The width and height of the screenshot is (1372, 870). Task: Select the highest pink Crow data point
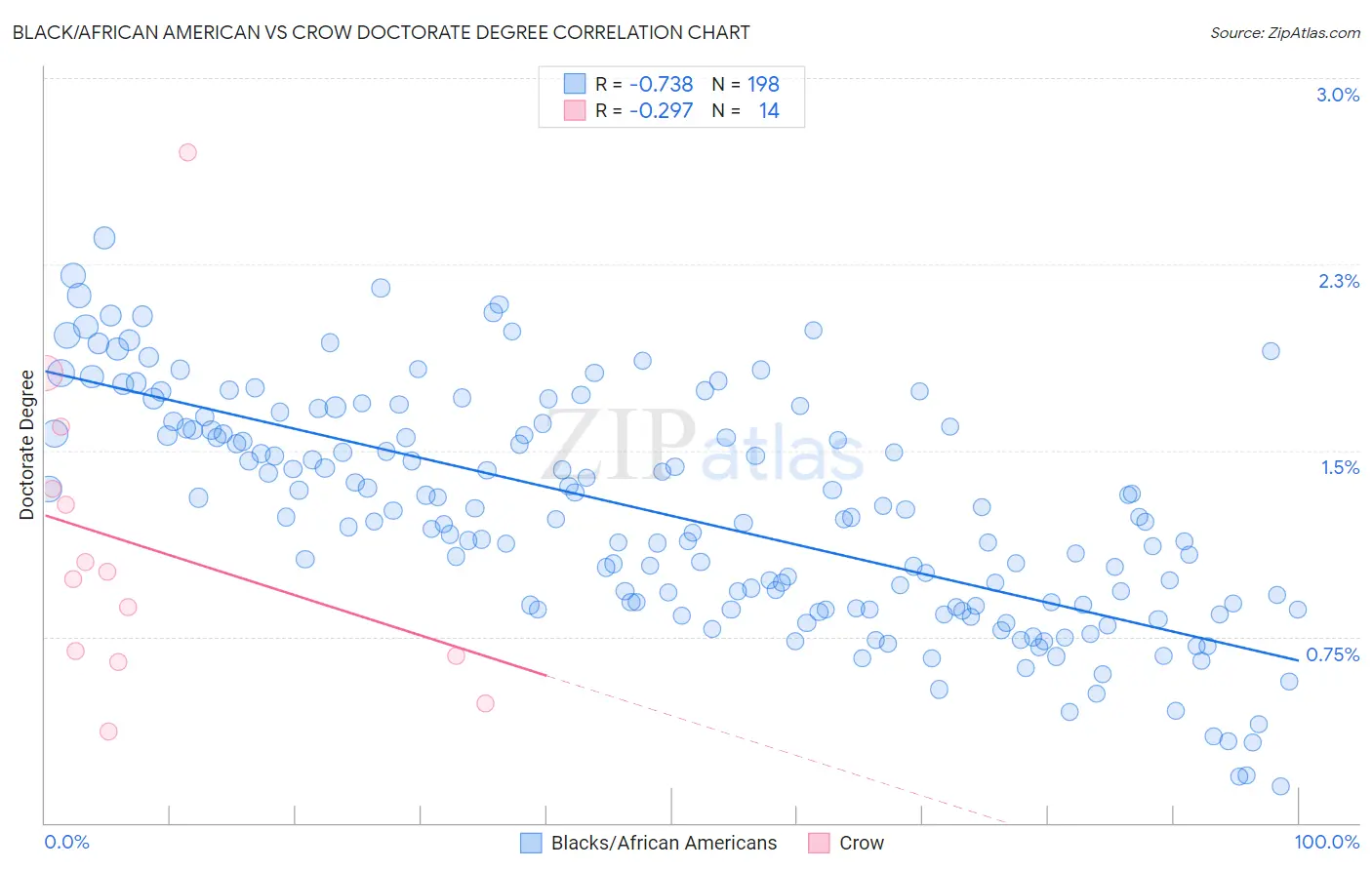[187, 152]
